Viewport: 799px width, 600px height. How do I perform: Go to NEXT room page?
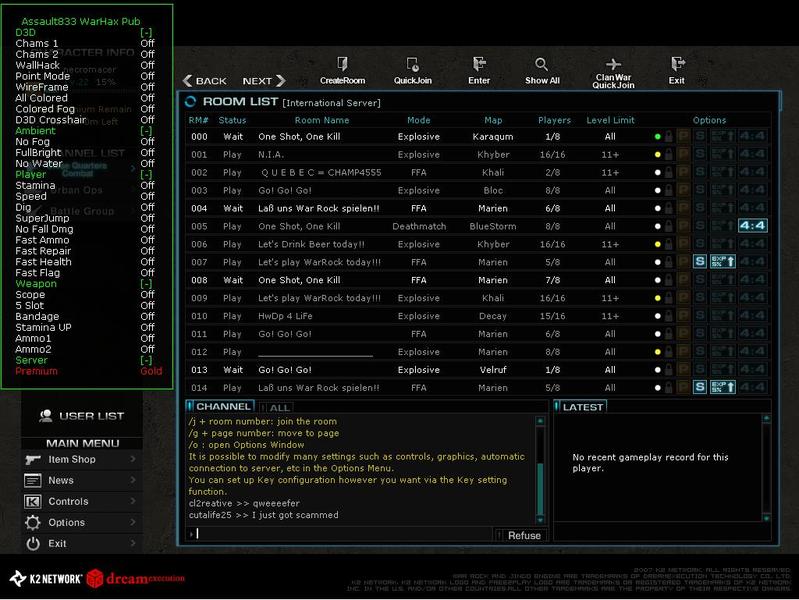click(x=264, y=81)
